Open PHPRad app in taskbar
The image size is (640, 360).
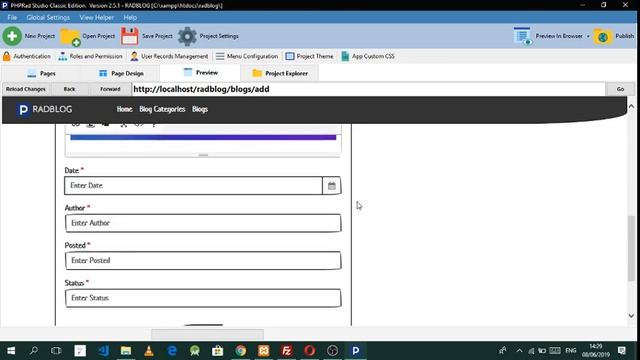click(x=356, y=351)
